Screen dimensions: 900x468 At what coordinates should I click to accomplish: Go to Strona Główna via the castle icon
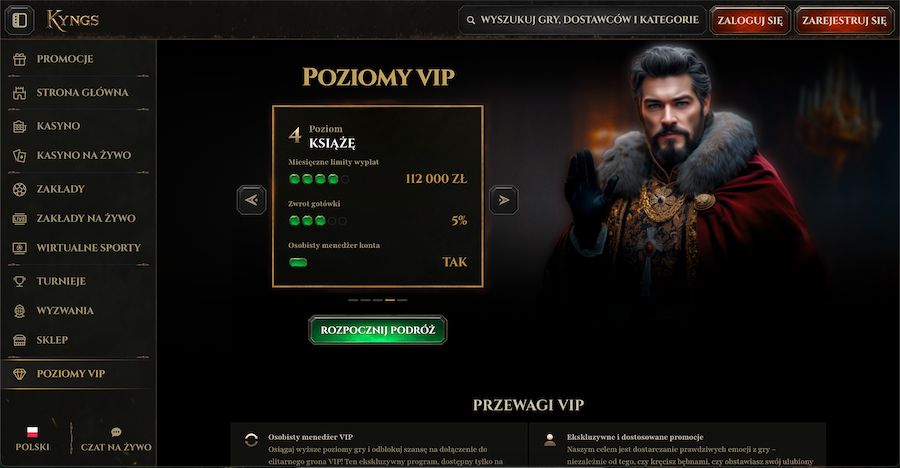click(20, 92)
